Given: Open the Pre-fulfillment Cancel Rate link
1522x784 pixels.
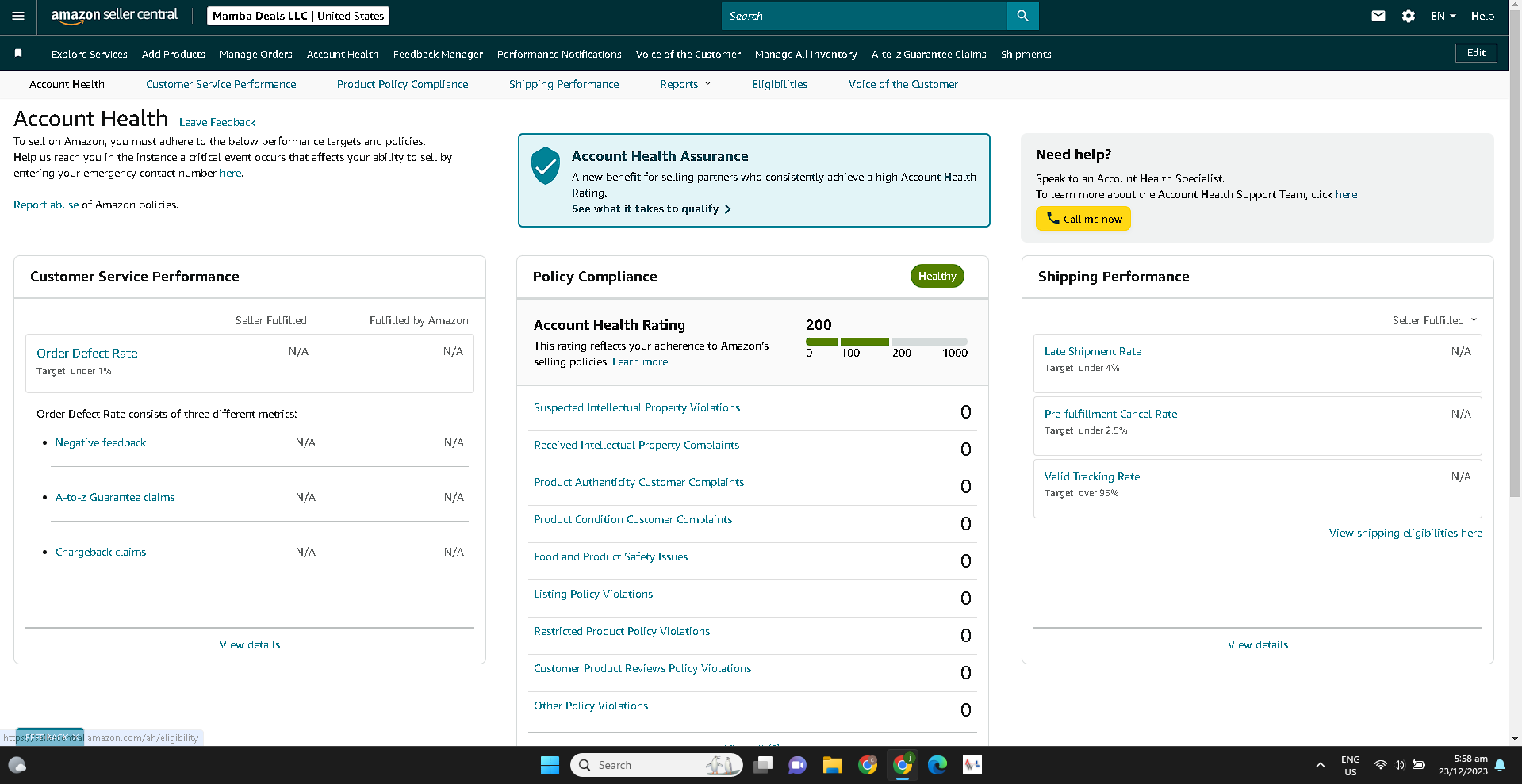Looking at the screenshot, I should pos(1110,414).
